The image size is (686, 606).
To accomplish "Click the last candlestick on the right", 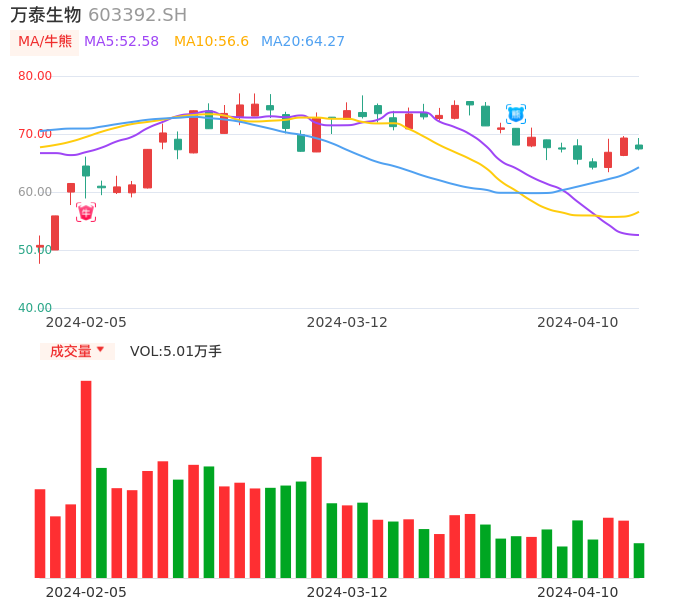I will tap(639, 146).
